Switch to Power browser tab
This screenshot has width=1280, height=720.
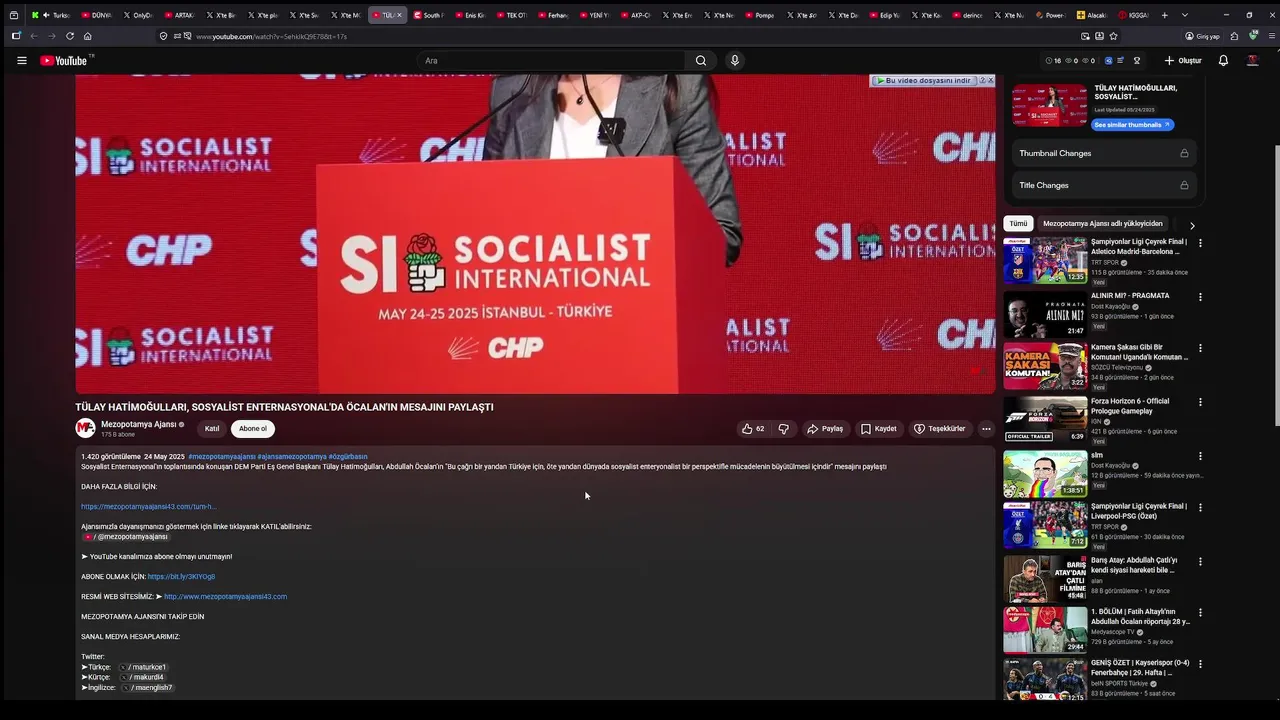pos(1050,15)
